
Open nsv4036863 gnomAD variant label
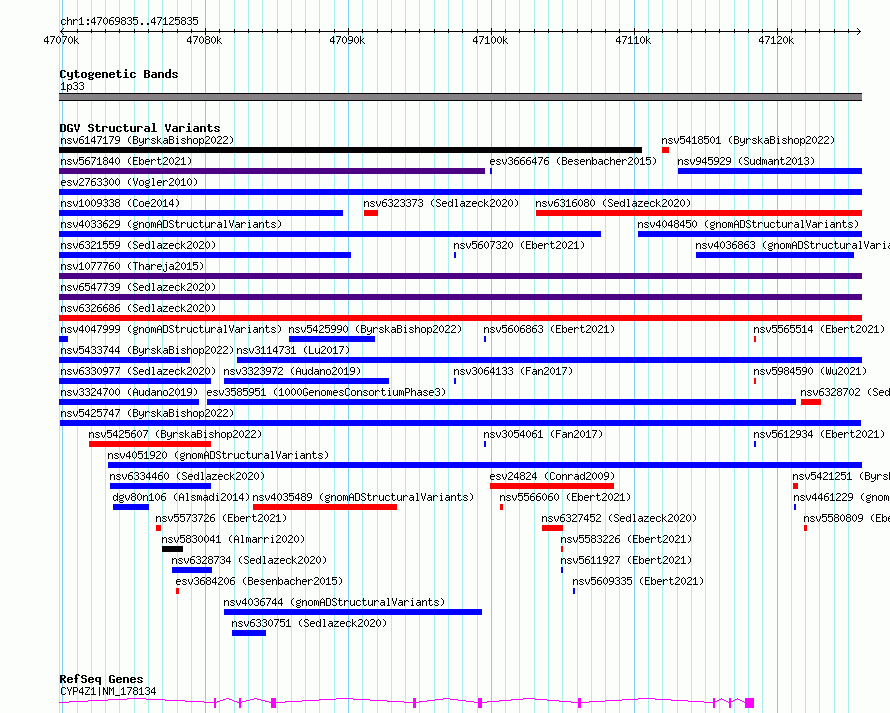pos(792,245)
